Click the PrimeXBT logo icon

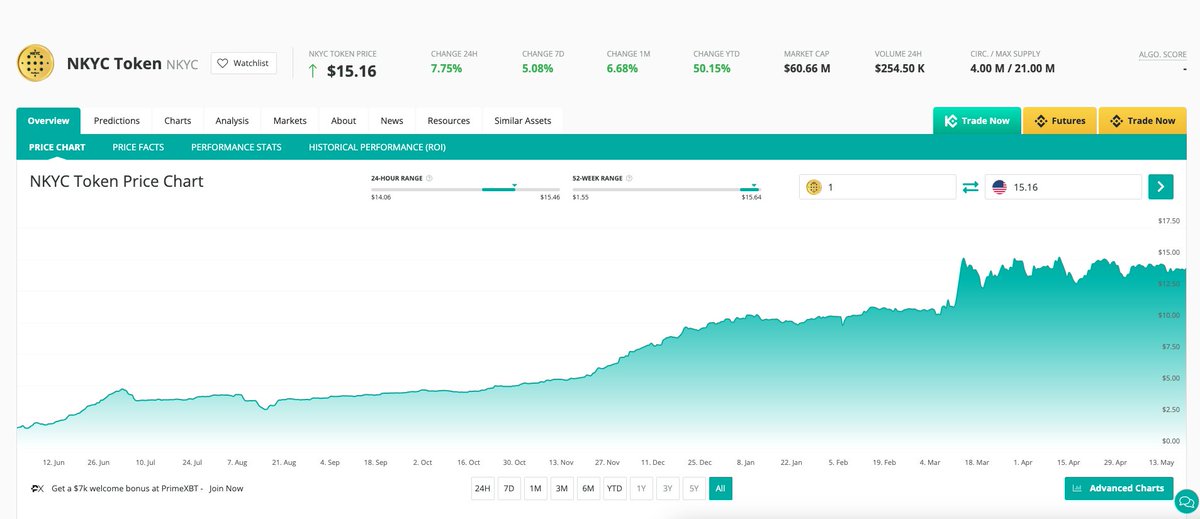[36, 488]
